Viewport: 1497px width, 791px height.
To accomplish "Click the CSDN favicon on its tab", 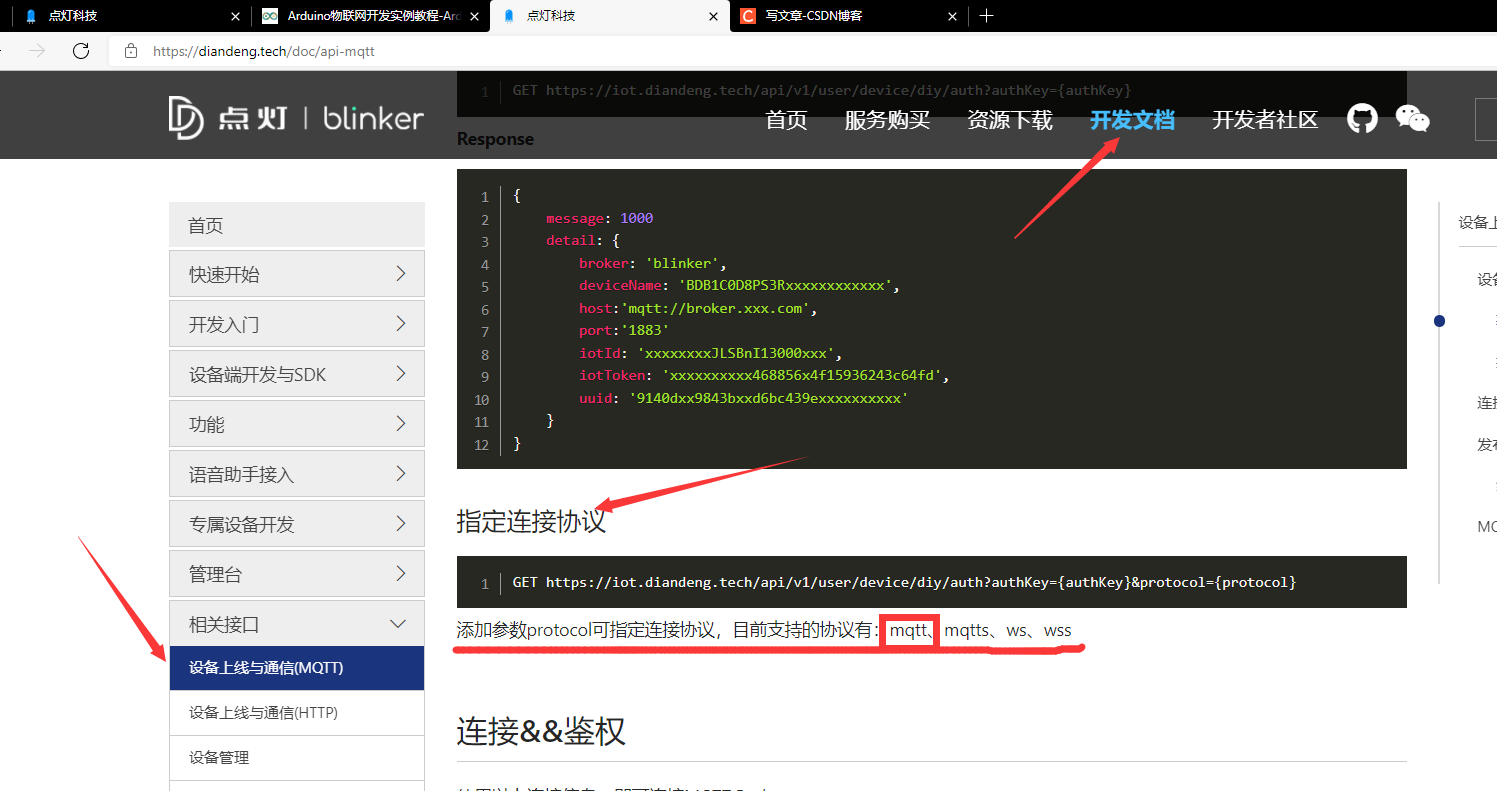I will (x=748, y=16).
